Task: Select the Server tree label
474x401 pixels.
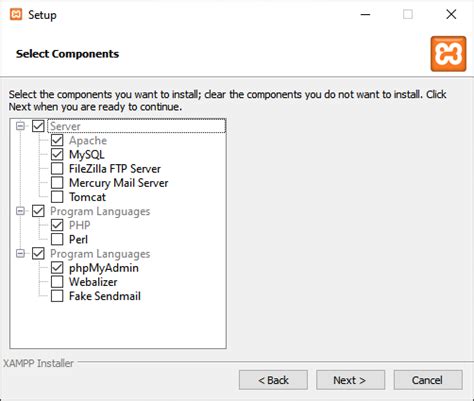Action: coord(65,126)
